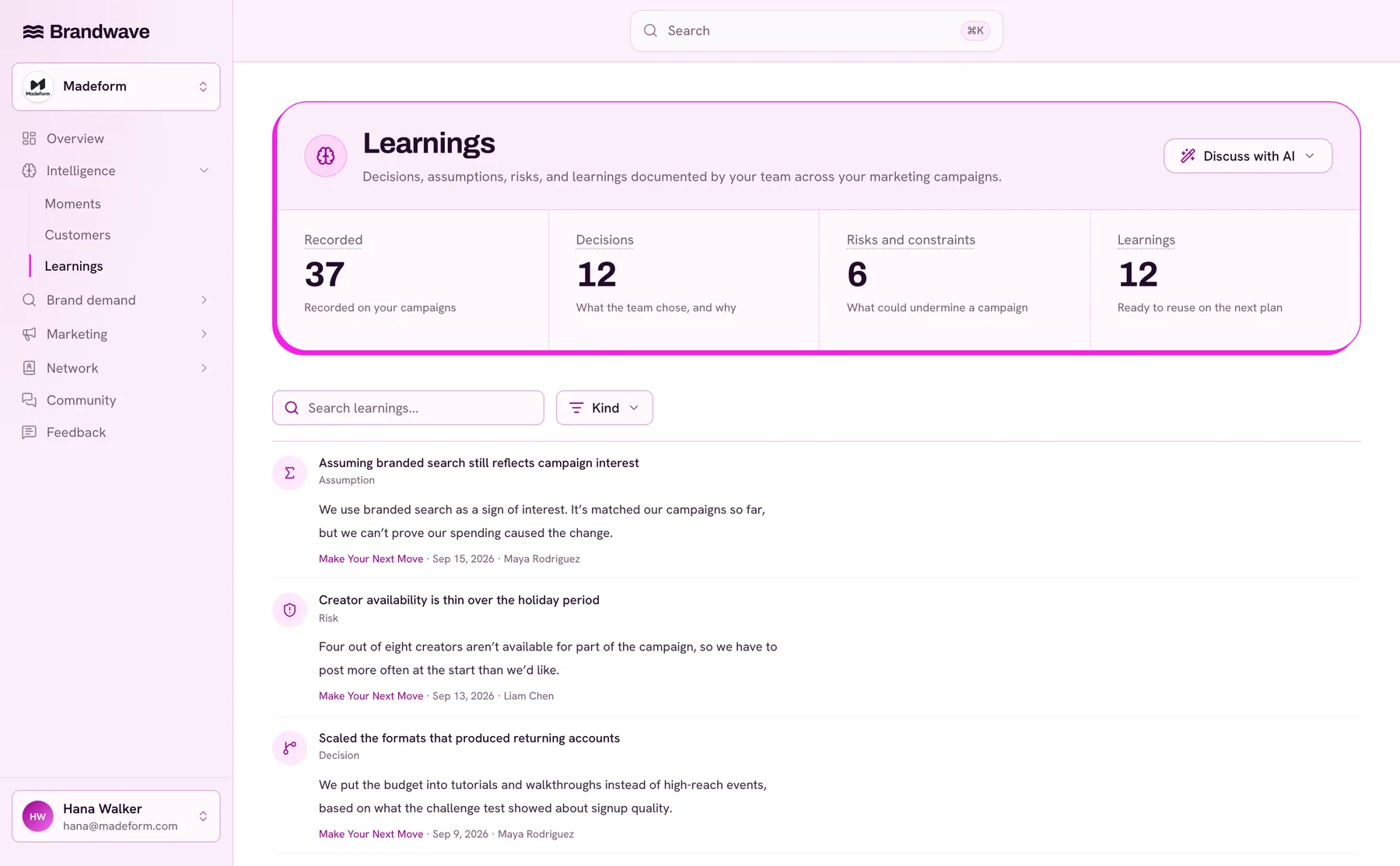Click the Risks and constraints stat label

coord(911,240)
